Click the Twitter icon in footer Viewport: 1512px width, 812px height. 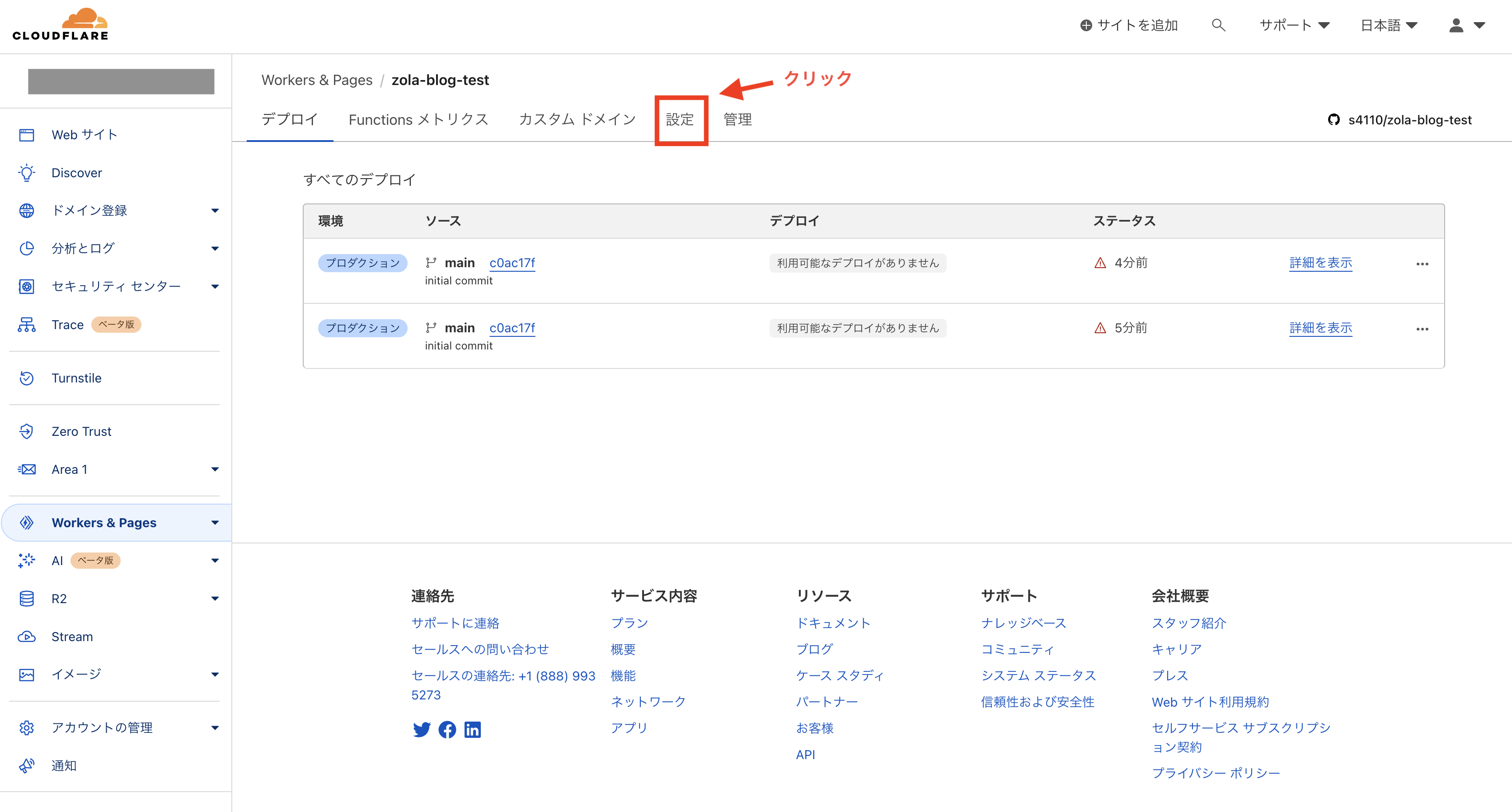click(422, 729)
